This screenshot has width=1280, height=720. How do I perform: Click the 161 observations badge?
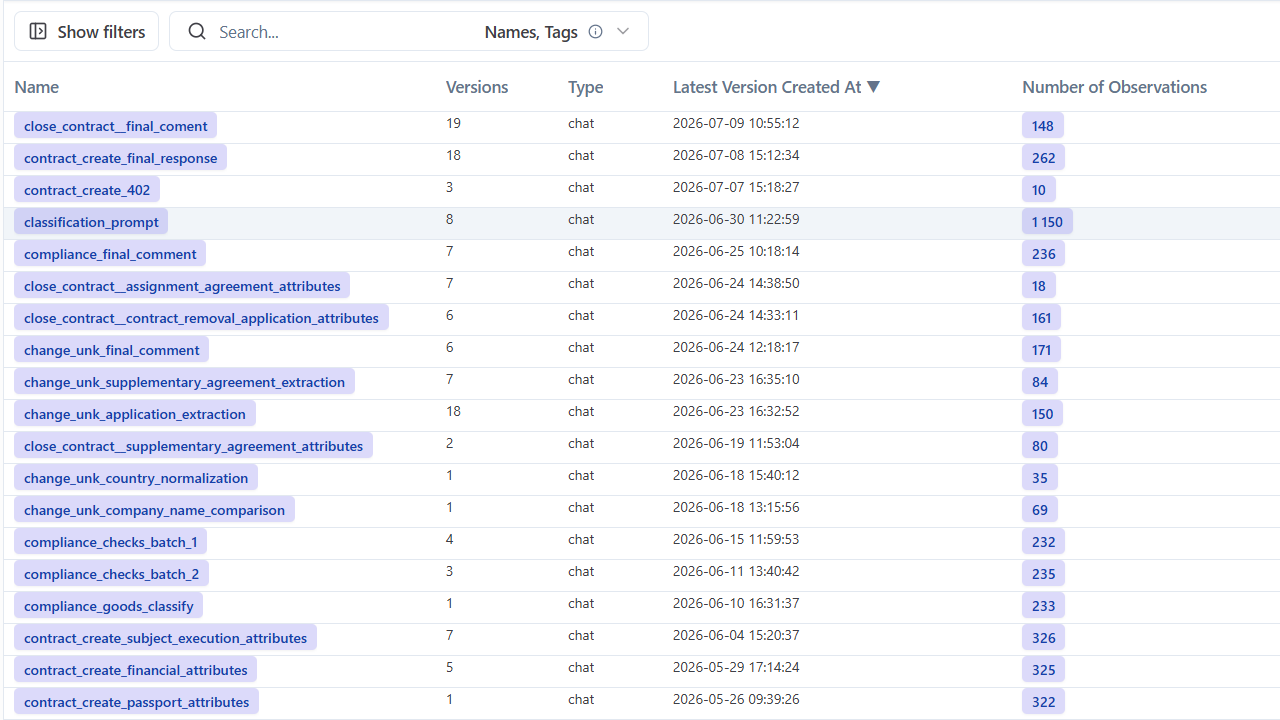click(1042, 318)
